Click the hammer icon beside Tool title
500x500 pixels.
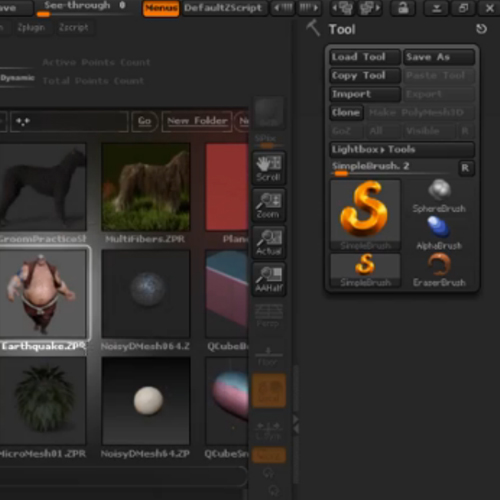[313, 28]
